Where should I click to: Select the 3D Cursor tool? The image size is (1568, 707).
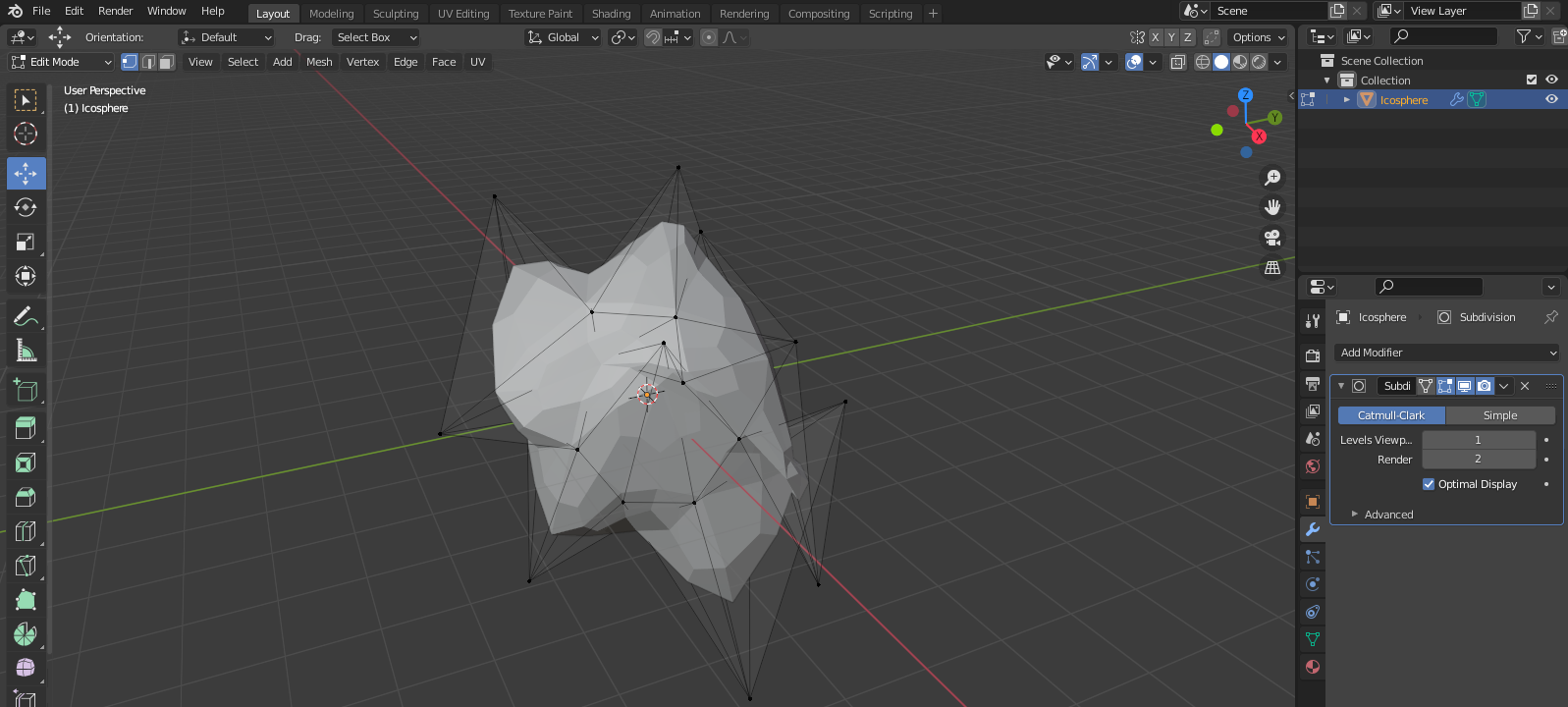click(x=26, y=134)
